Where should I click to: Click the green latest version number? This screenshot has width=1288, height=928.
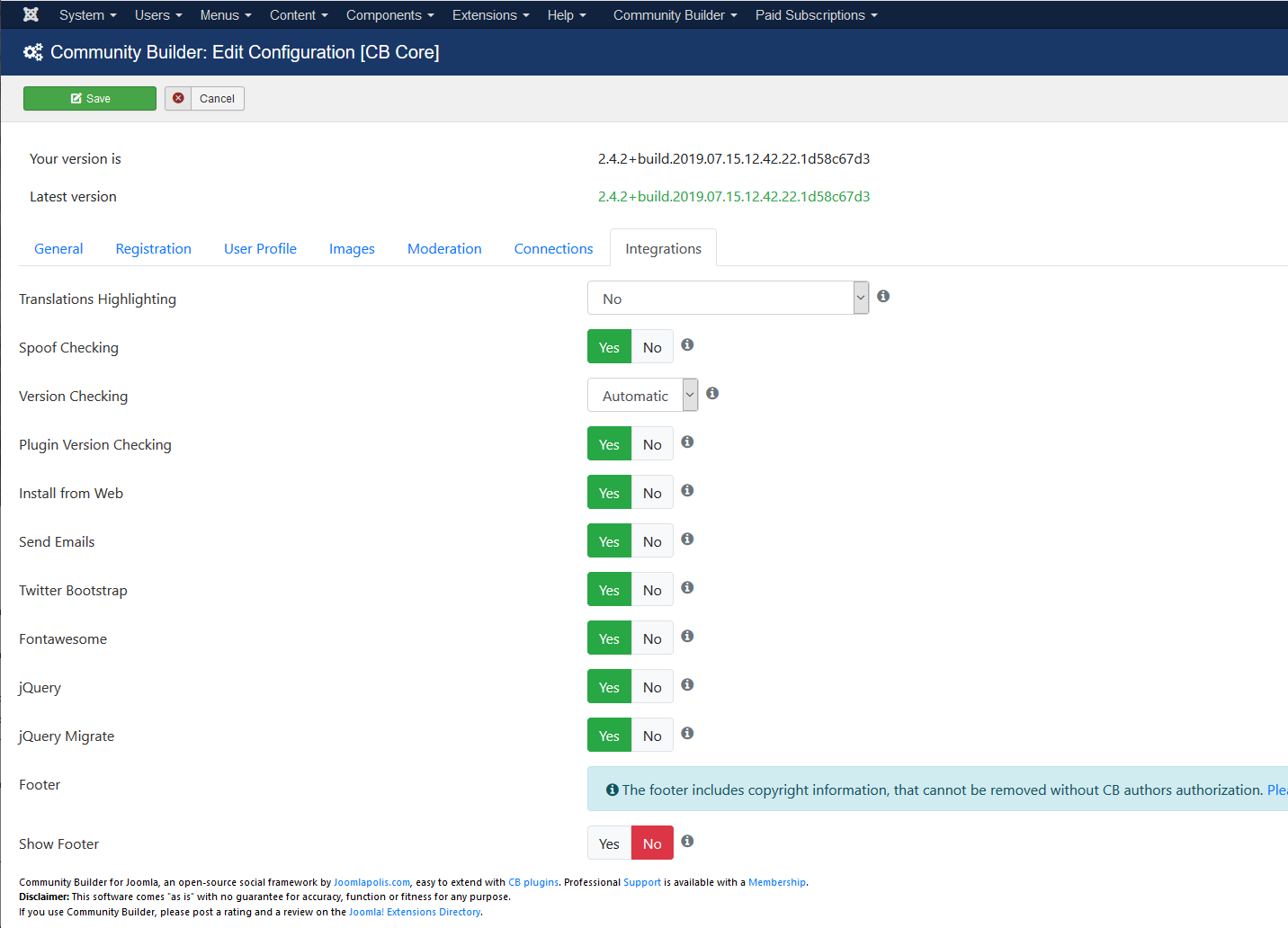pos(734,196)
